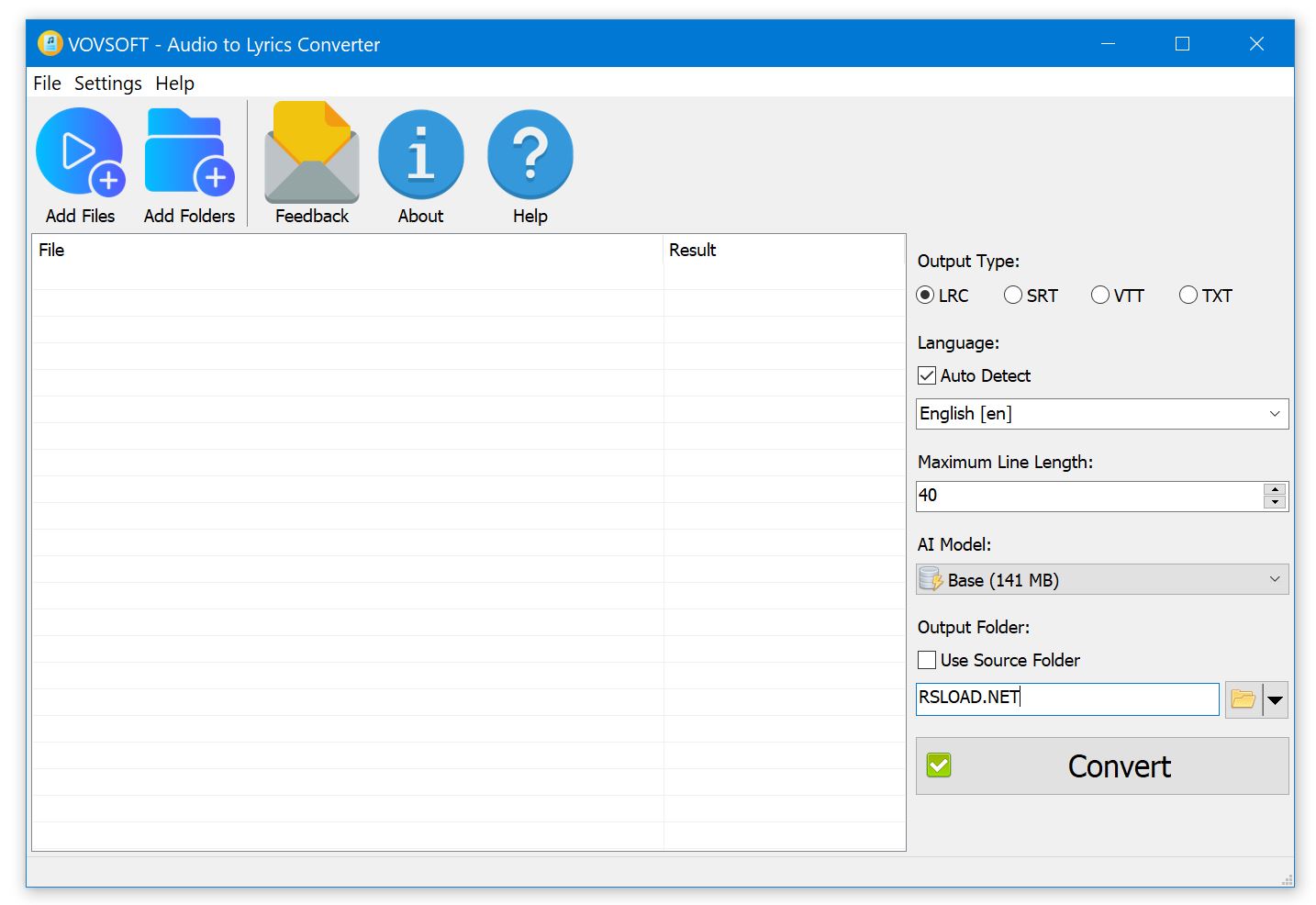1316x905 pixels.
Task: Decrease Maximum Line Length with down arrow
Action: 1275,502
